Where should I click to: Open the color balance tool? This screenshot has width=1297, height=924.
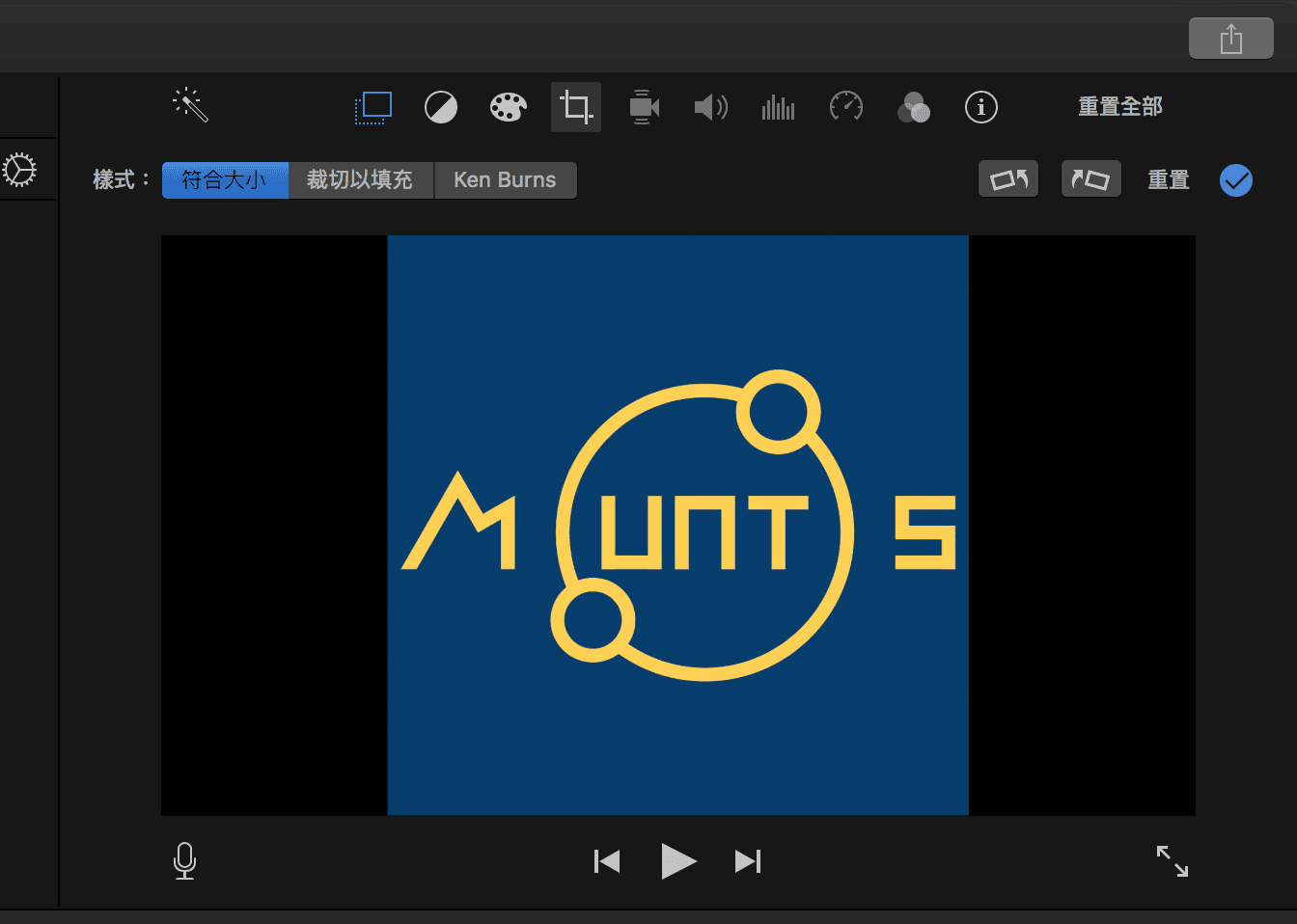tap(441, 107)
